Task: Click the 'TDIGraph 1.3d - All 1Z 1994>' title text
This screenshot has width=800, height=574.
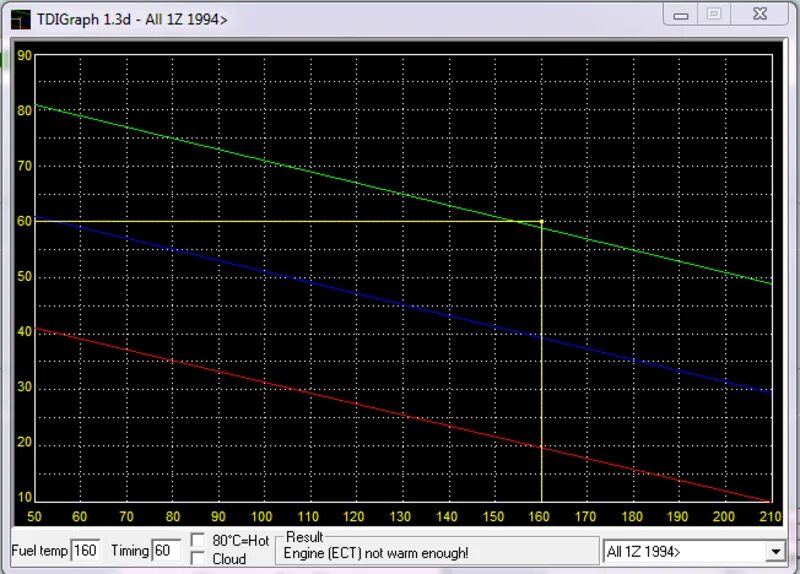Action: 132,20
